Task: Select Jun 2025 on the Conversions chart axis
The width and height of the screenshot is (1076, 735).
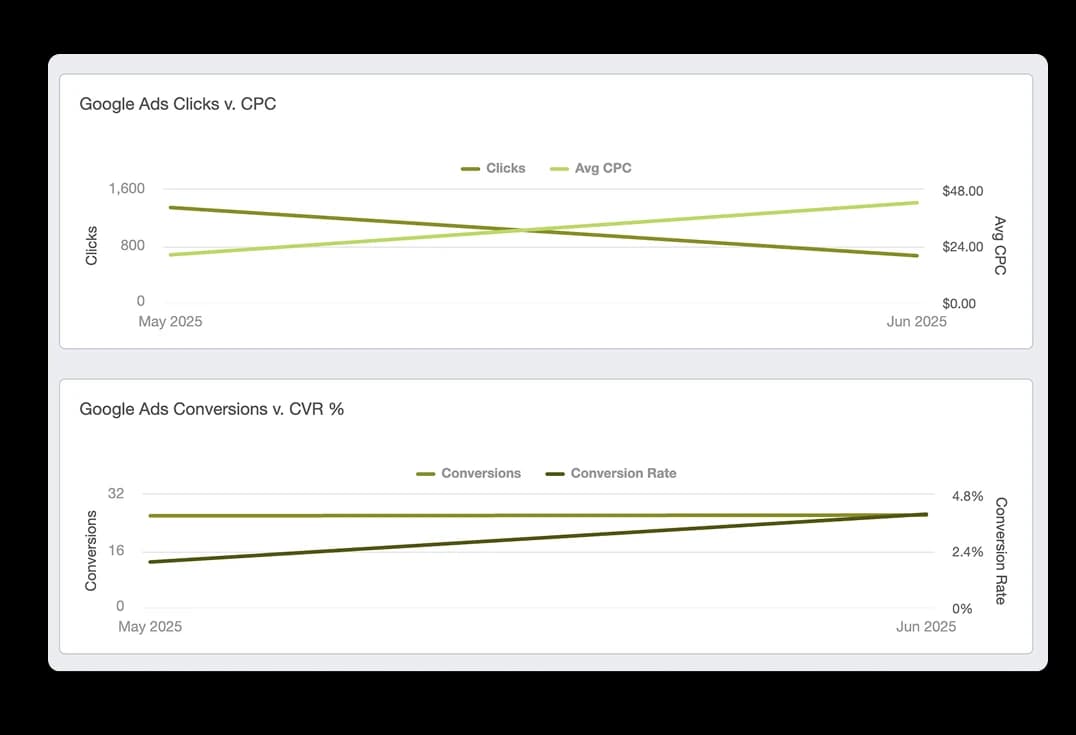Action: pyautogui.click(x=925, y=627)
